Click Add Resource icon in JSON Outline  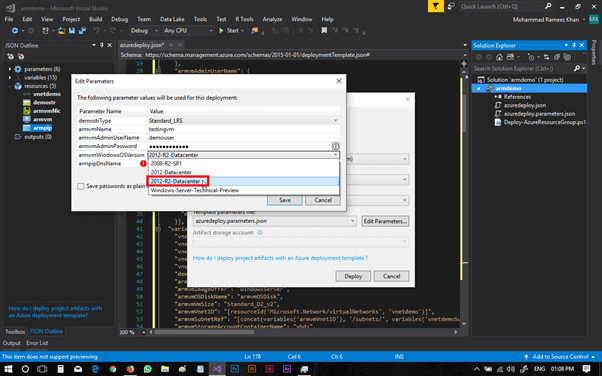point(10,56)
